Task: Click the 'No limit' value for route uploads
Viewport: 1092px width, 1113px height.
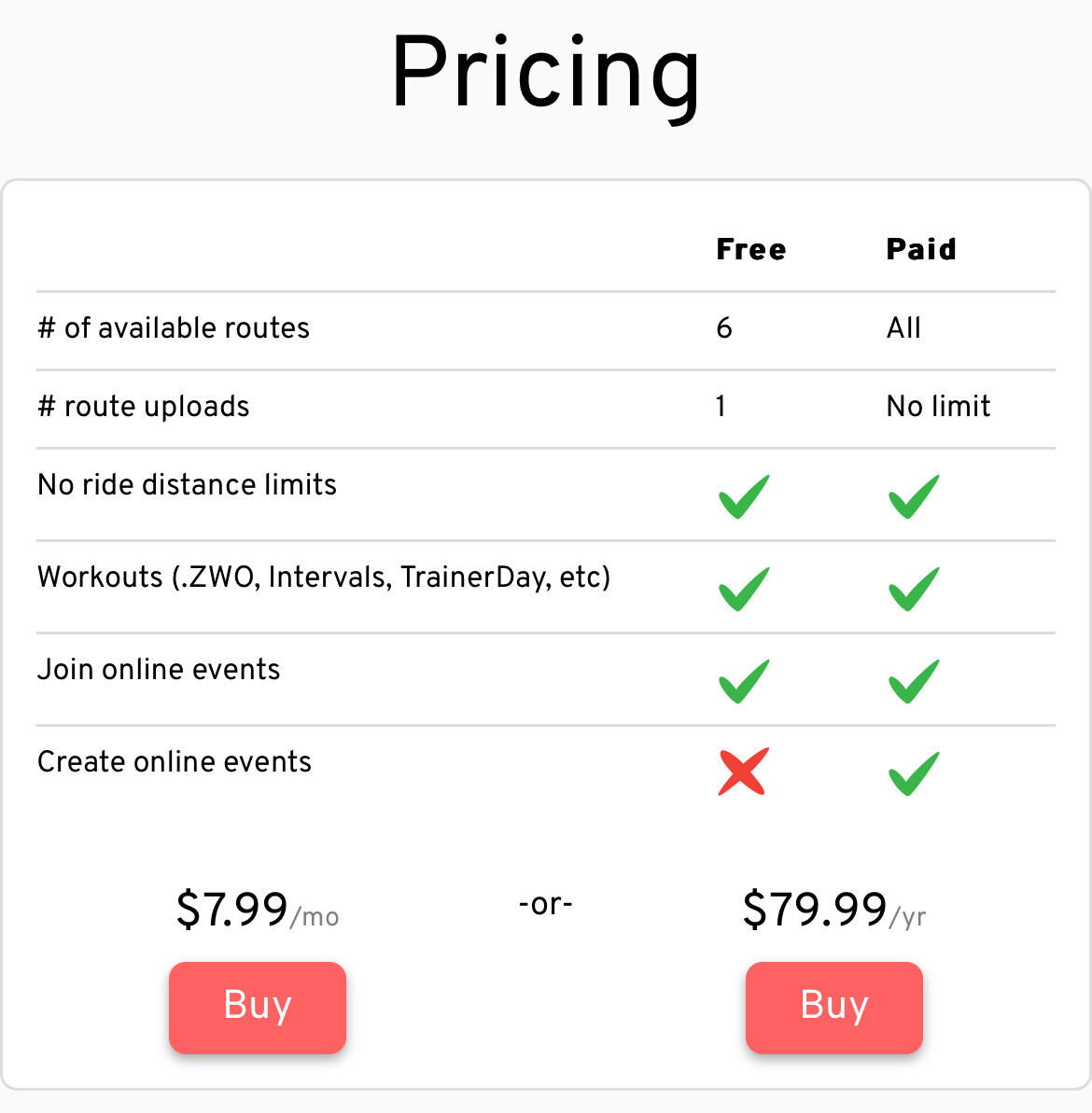Action: 938,406
